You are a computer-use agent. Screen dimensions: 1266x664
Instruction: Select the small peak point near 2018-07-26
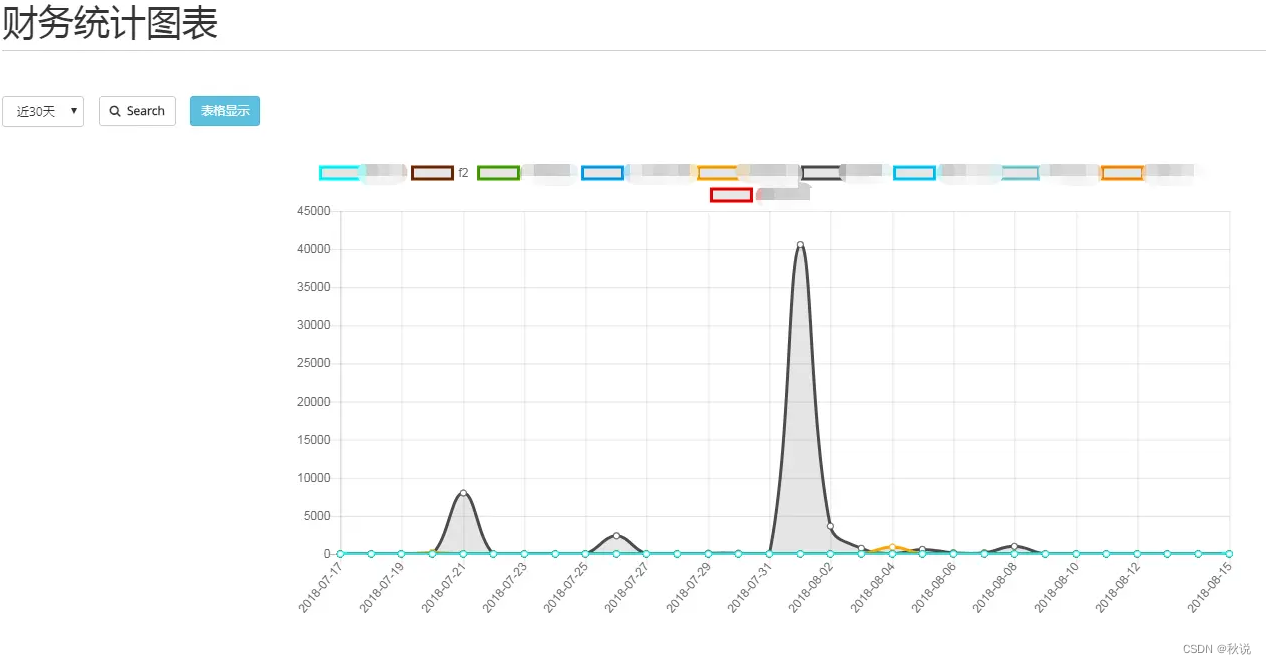(x=616, y=536)
